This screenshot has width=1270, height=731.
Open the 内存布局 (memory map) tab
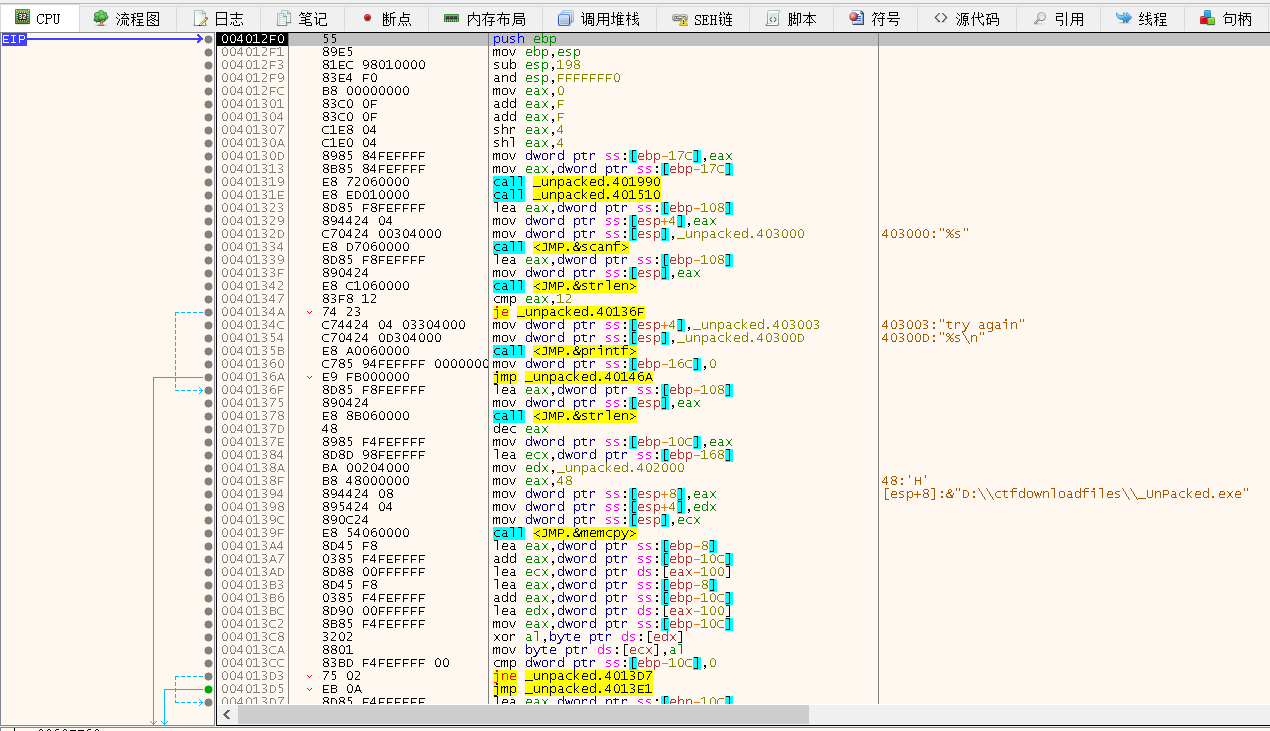(484, 18)
